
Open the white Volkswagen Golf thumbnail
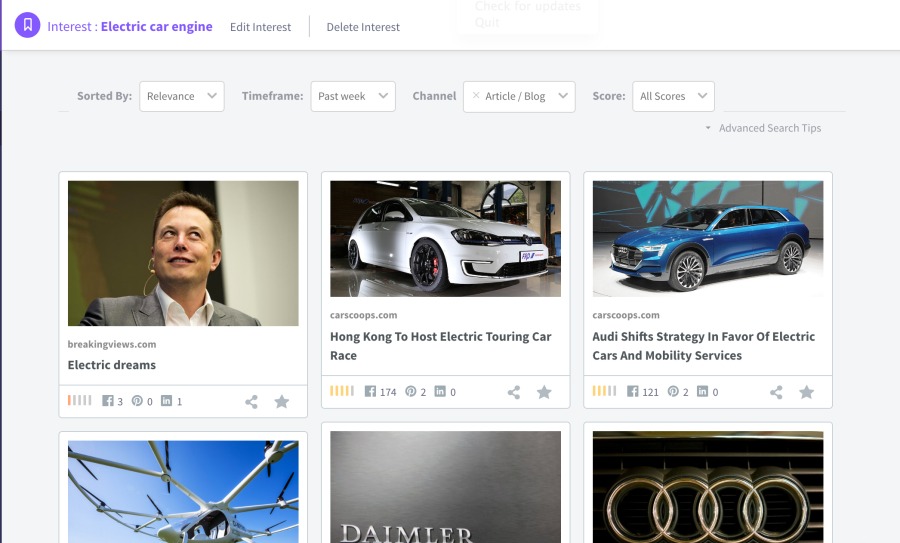(x=445, y=239)
